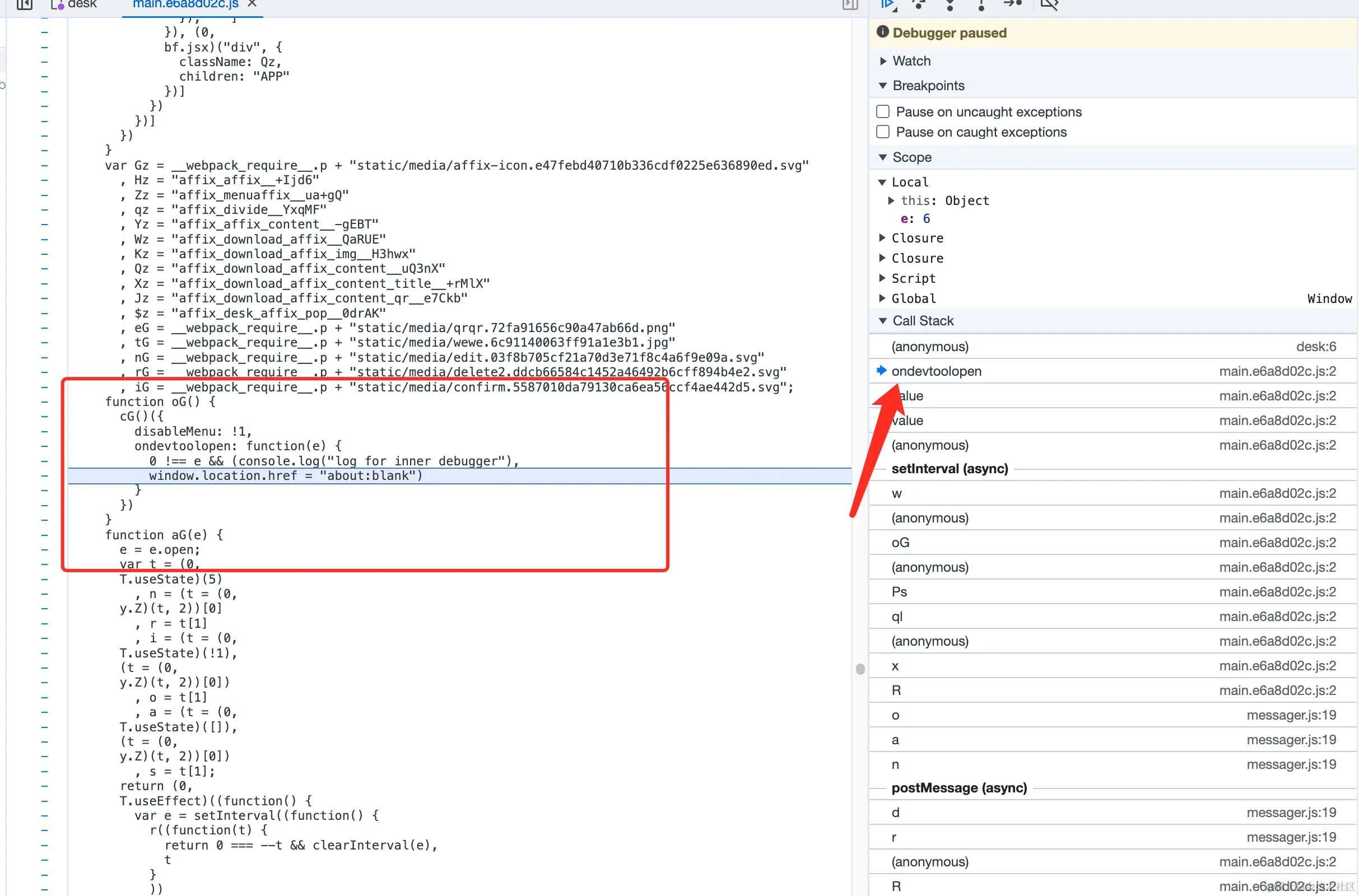This screenshot has width=1359, height=896.
Task: Select the oG call stack frame
Action: pyautogui.click(x=901, y=542)
